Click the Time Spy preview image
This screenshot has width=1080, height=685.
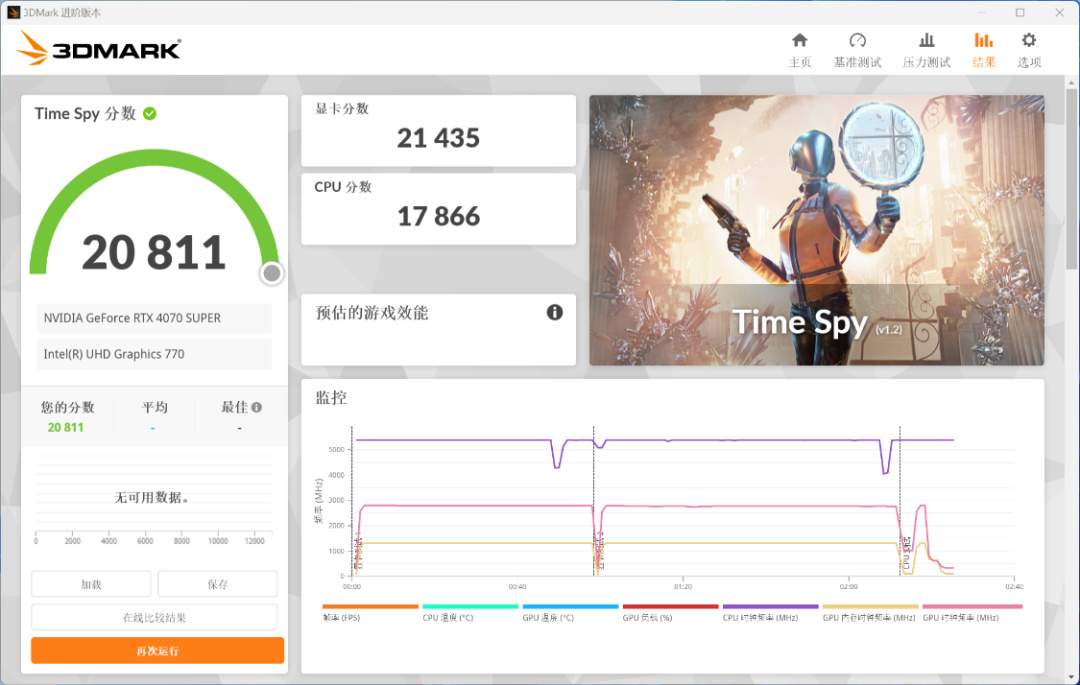(x=817, y=230)
